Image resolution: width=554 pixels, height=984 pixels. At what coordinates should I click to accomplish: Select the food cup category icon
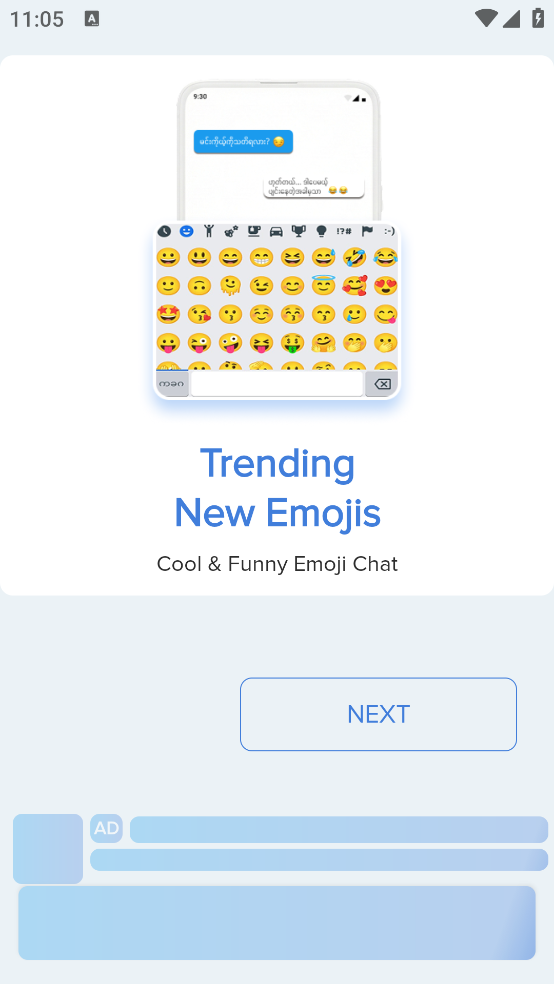tap(253, 231)
